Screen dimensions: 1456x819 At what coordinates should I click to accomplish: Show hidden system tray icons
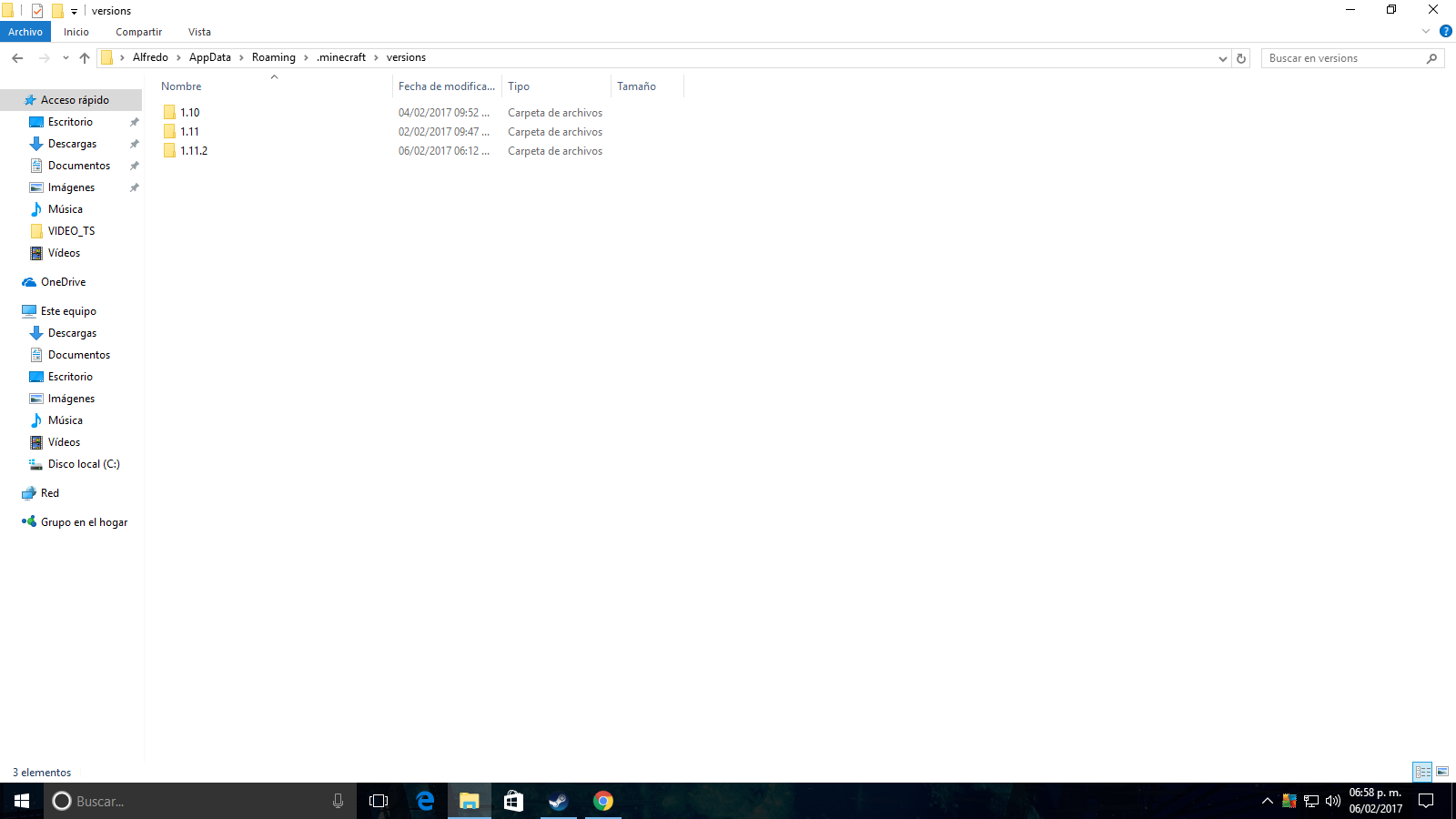1267,801
